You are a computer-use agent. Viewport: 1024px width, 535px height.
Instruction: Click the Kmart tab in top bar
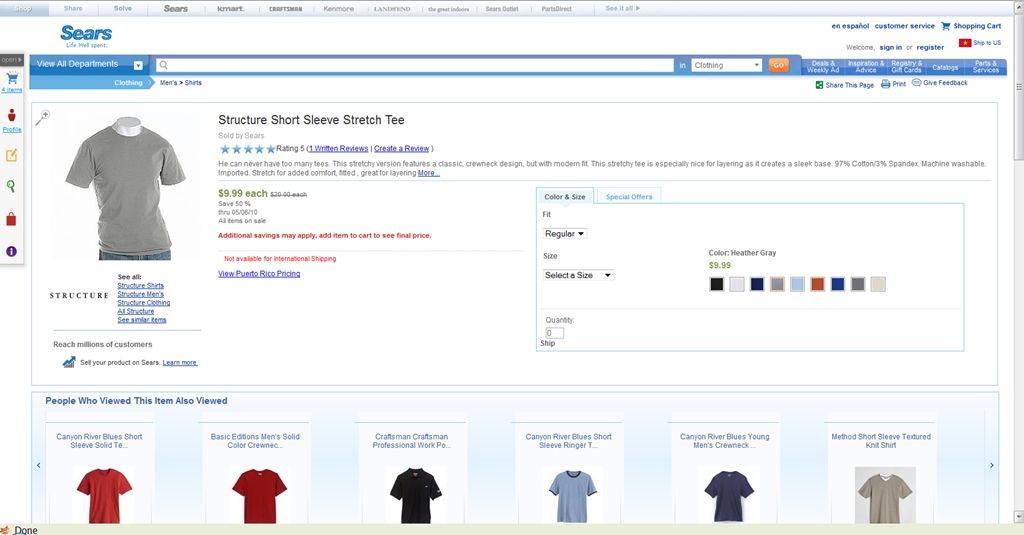[230, 8]
